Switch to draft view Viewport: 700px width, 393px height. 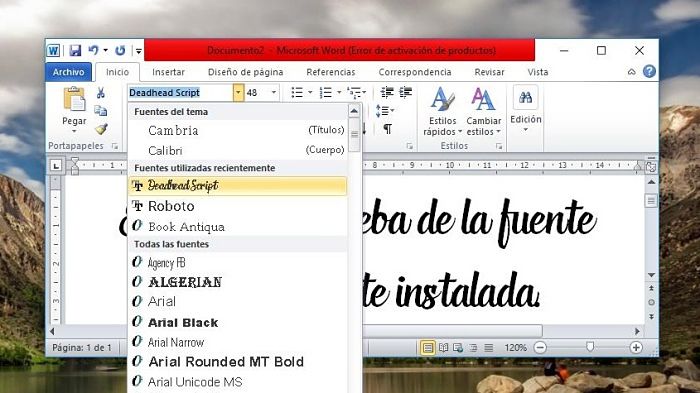(x=488, y=347)
